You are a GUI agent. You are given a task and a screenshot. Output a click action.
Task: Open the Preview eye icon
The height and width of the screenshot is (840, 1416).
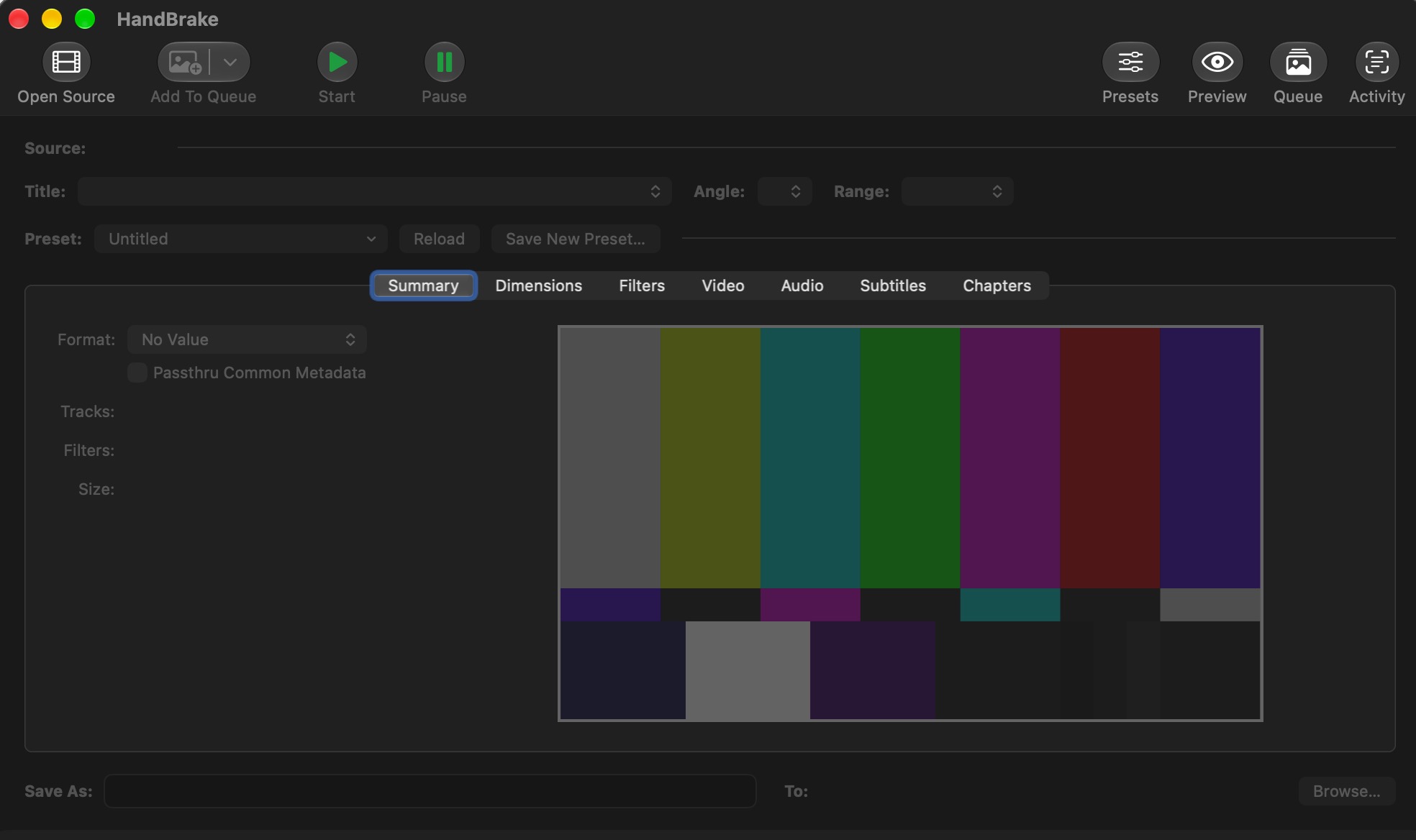click(x=1217, y=62)
